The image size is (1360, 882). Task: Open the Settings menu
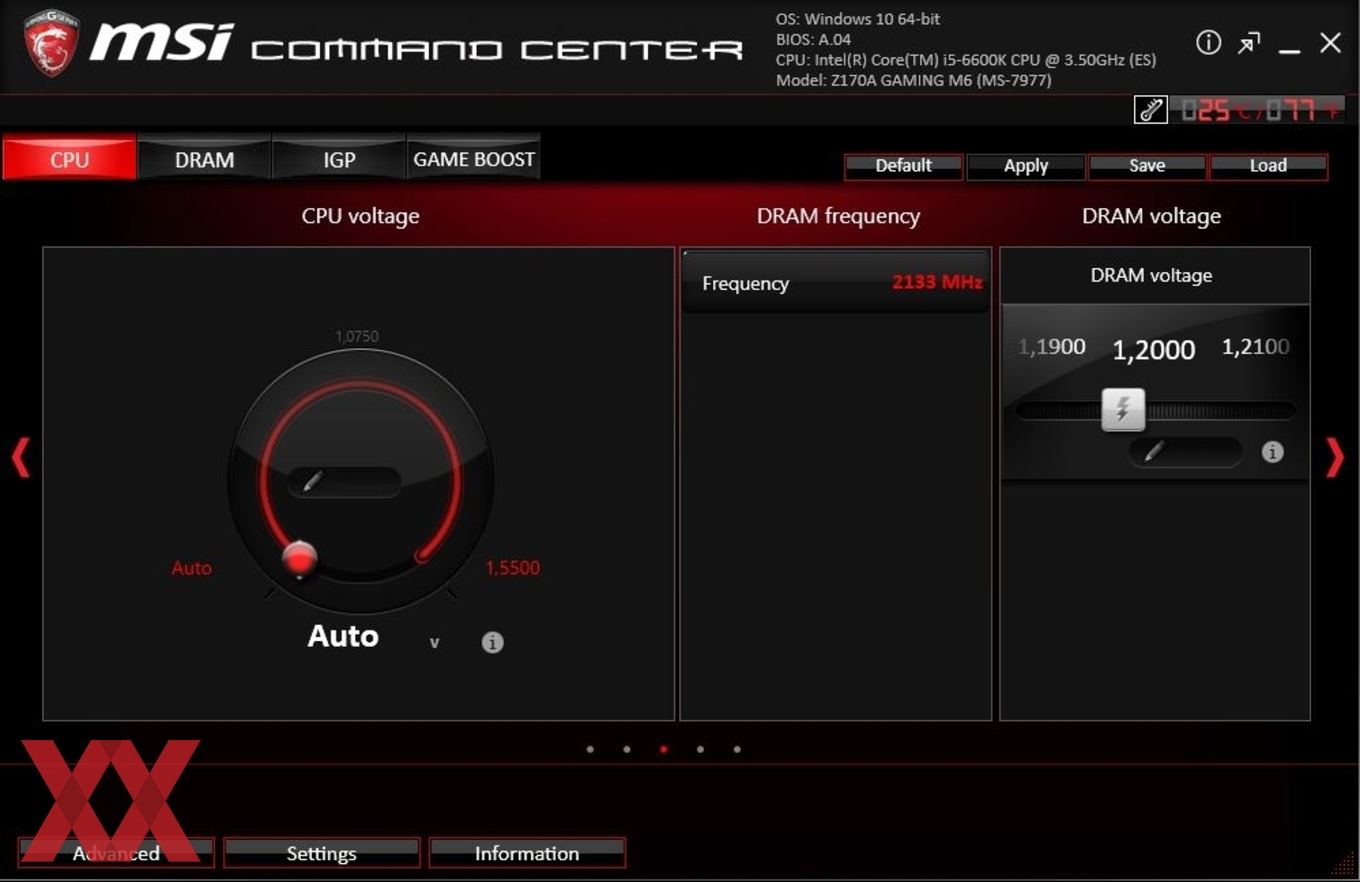[321, 853]
